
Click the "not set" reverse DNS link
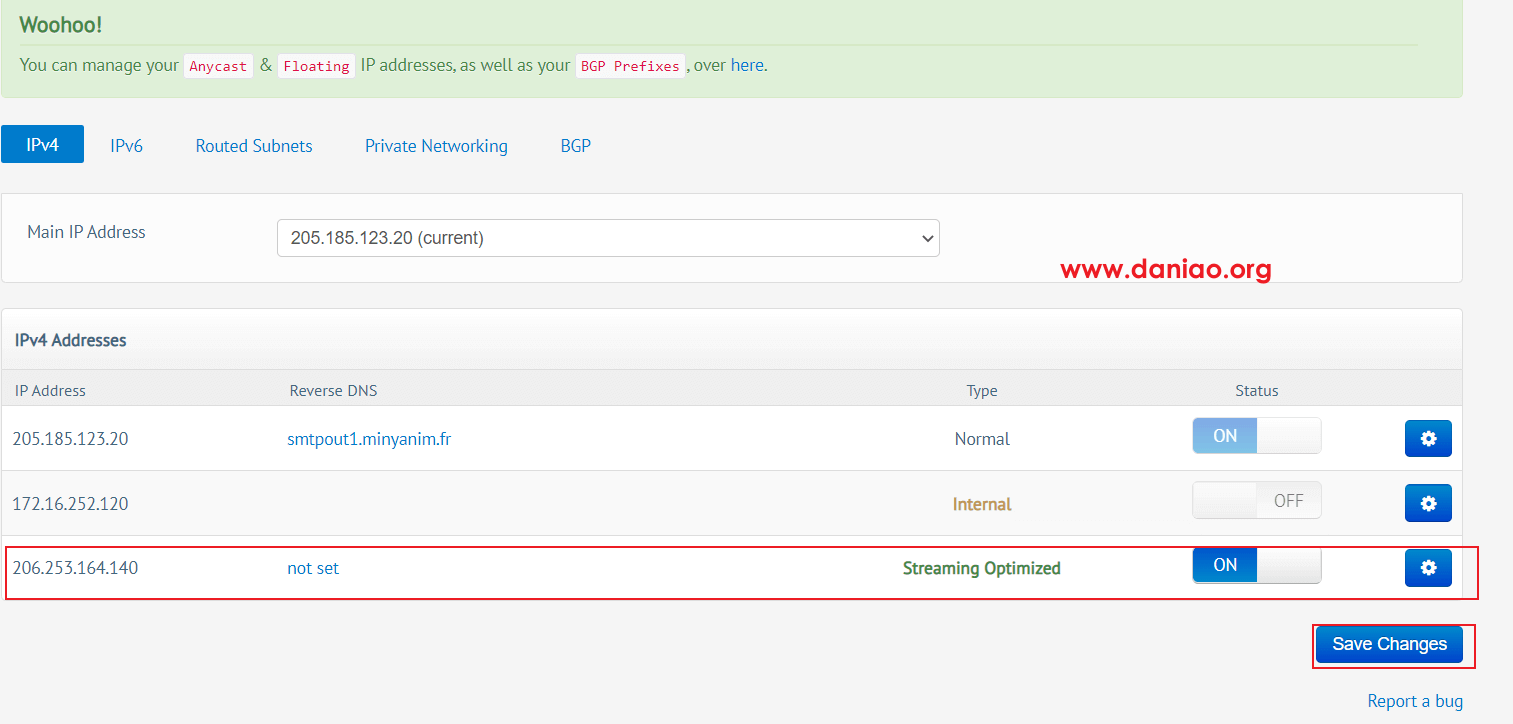(313, 568)
